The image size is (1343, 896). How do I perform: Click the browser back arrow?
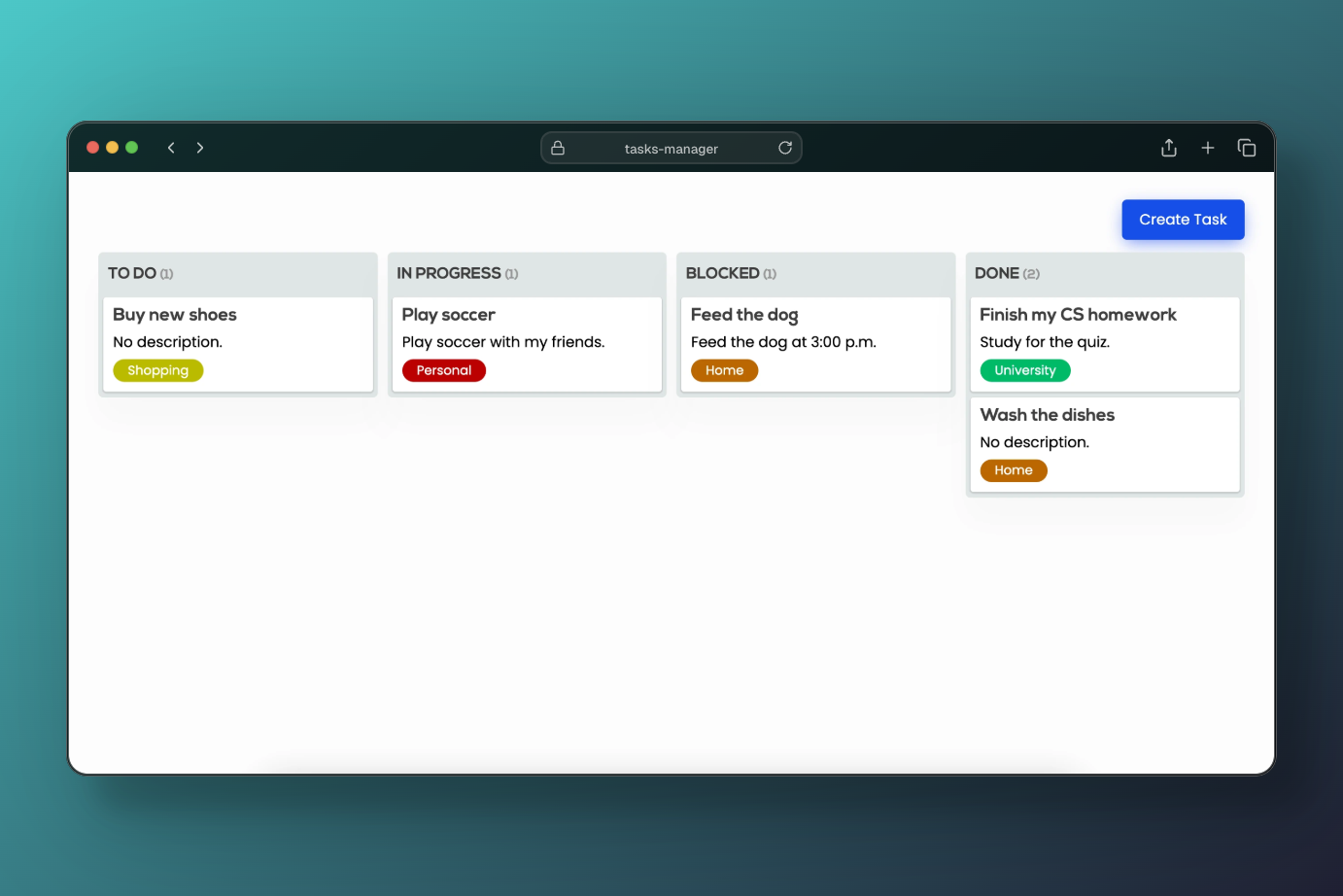point(171,148)
